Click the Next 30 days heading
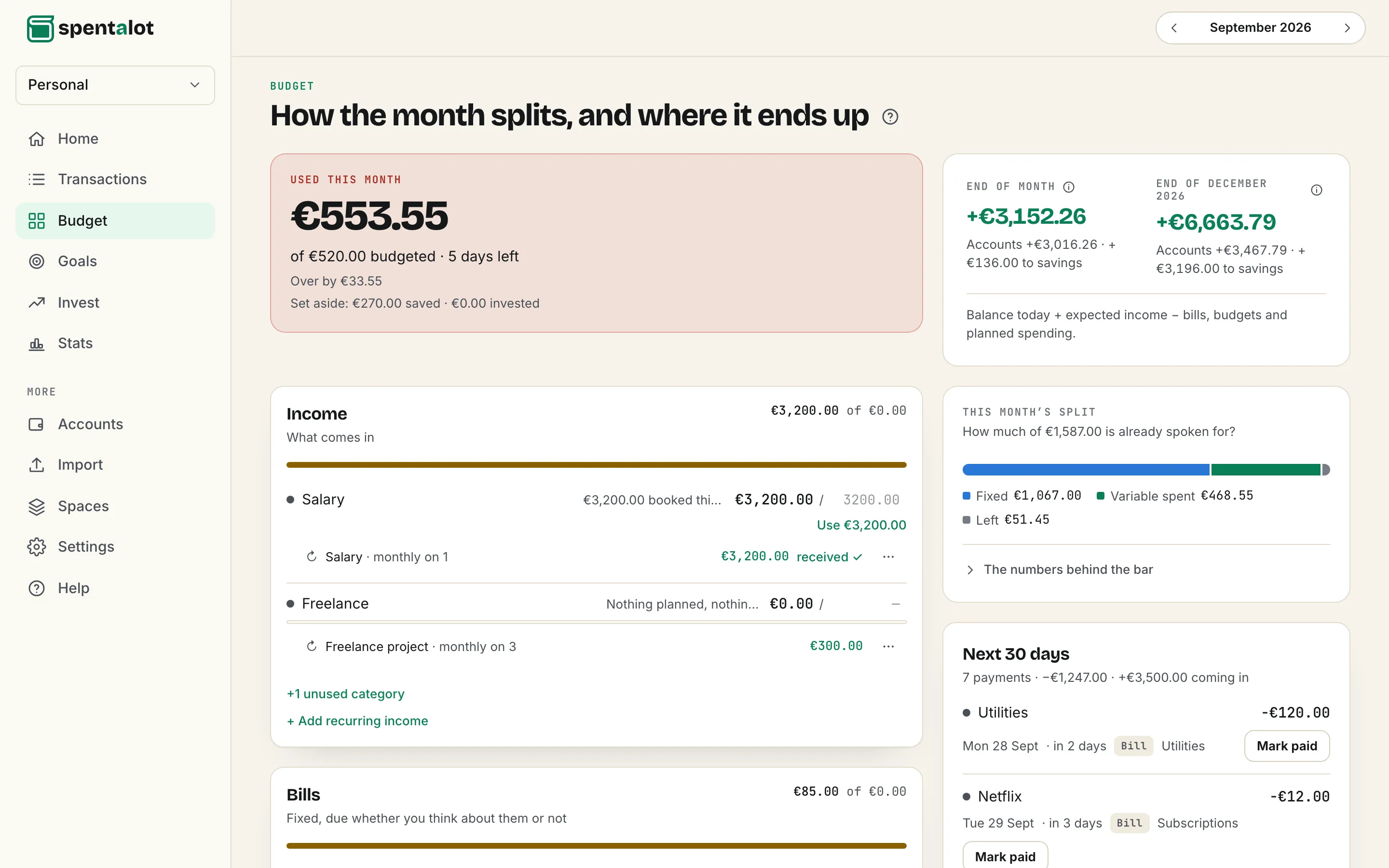 coord(1016,654)
